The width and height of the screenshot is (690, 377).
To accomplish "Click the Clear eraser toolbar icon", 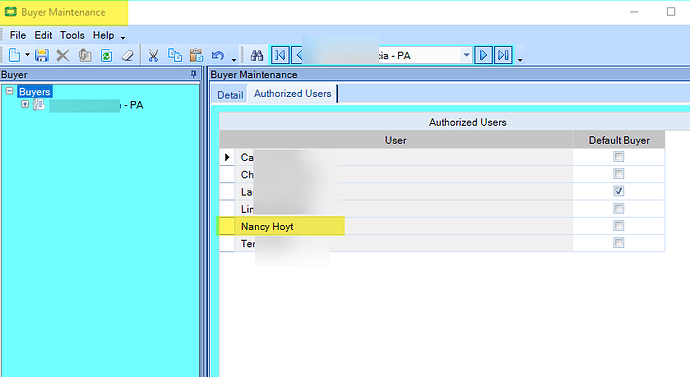I will click(x=128, y=55).
